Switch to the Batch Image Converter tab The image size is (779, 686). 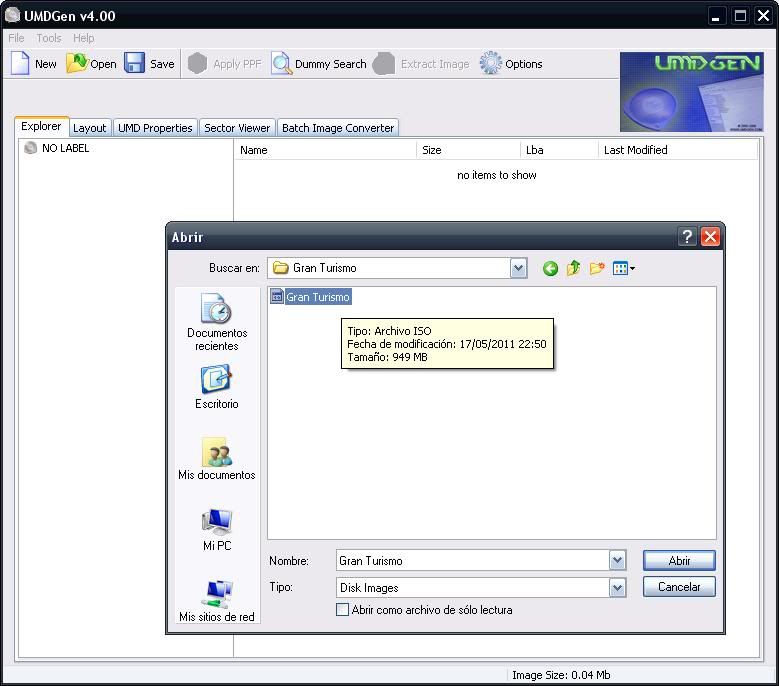pos(338,128)
